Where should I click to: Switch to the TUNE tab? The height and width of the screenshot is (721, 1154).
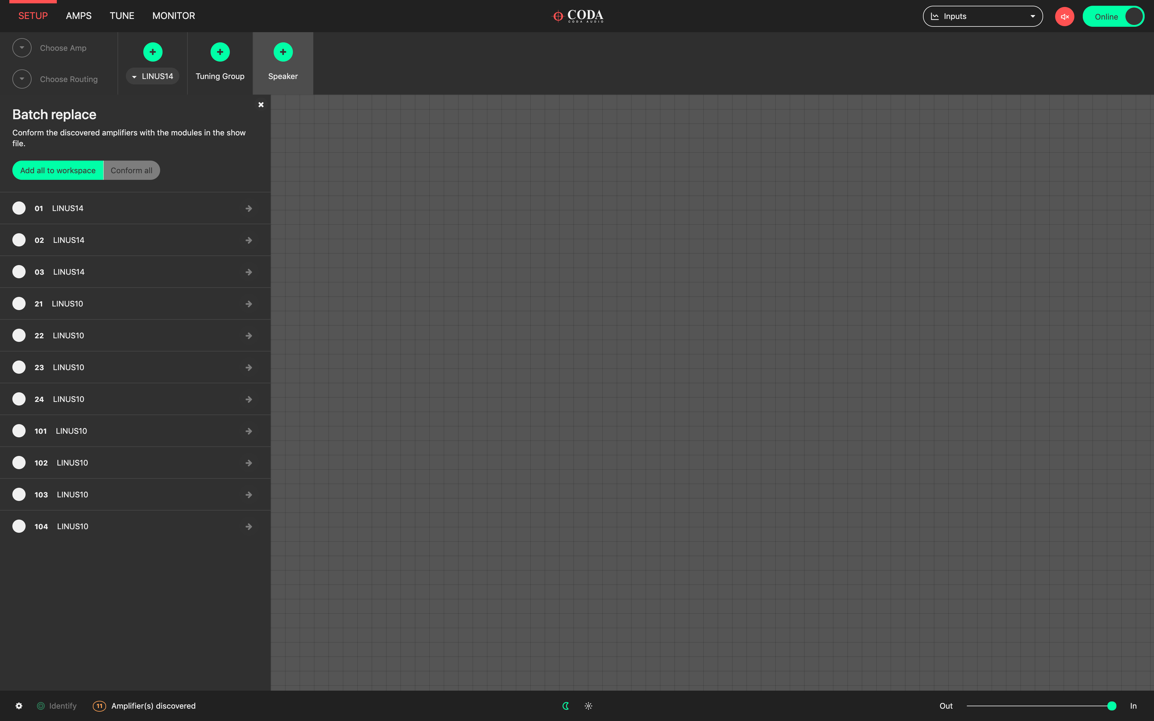click(x=122, y=16)
